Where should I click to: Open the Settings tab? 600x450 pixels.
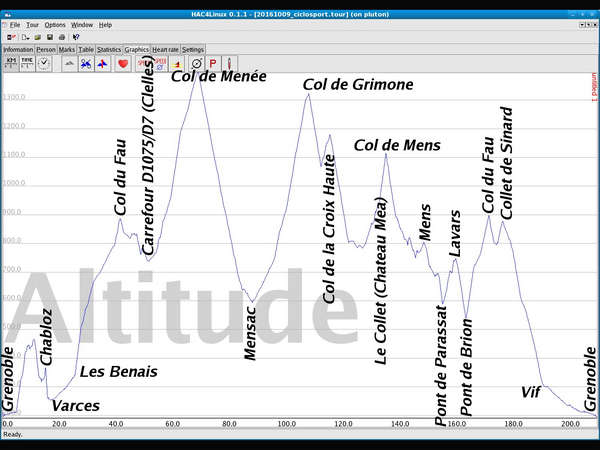click(x=193, y=48)
